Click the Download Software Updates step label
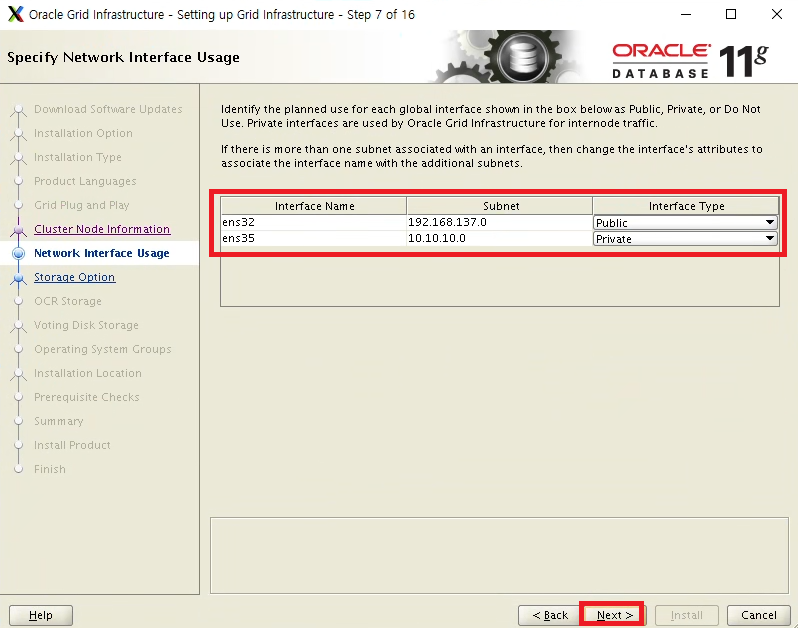This screenshot has height=628, width=798. point(108,109)
